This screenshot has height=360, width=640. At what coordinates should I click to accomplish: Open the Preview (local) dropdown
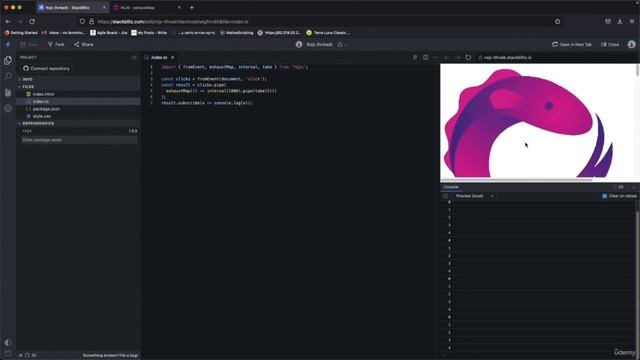[x=474, y=196]
